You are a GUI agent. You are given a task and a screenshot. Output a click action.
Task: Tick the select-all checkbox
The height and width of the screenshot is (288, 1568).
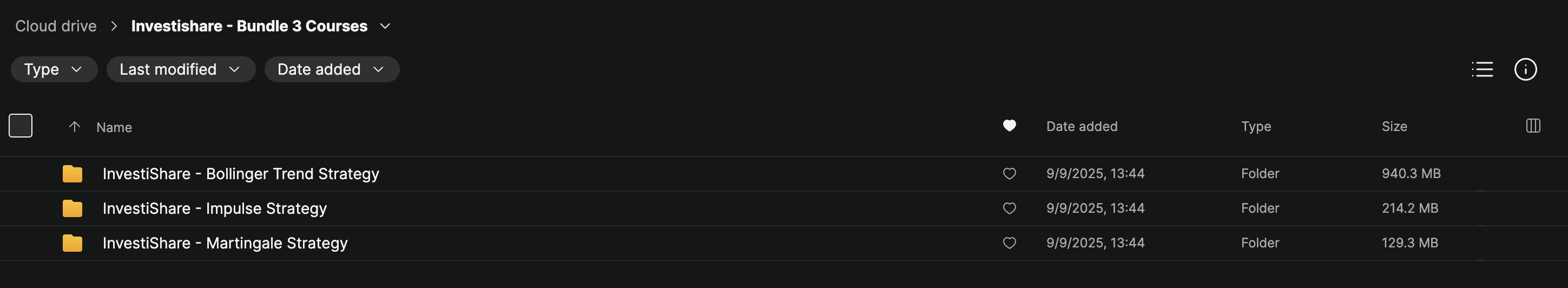pos(21,126)
